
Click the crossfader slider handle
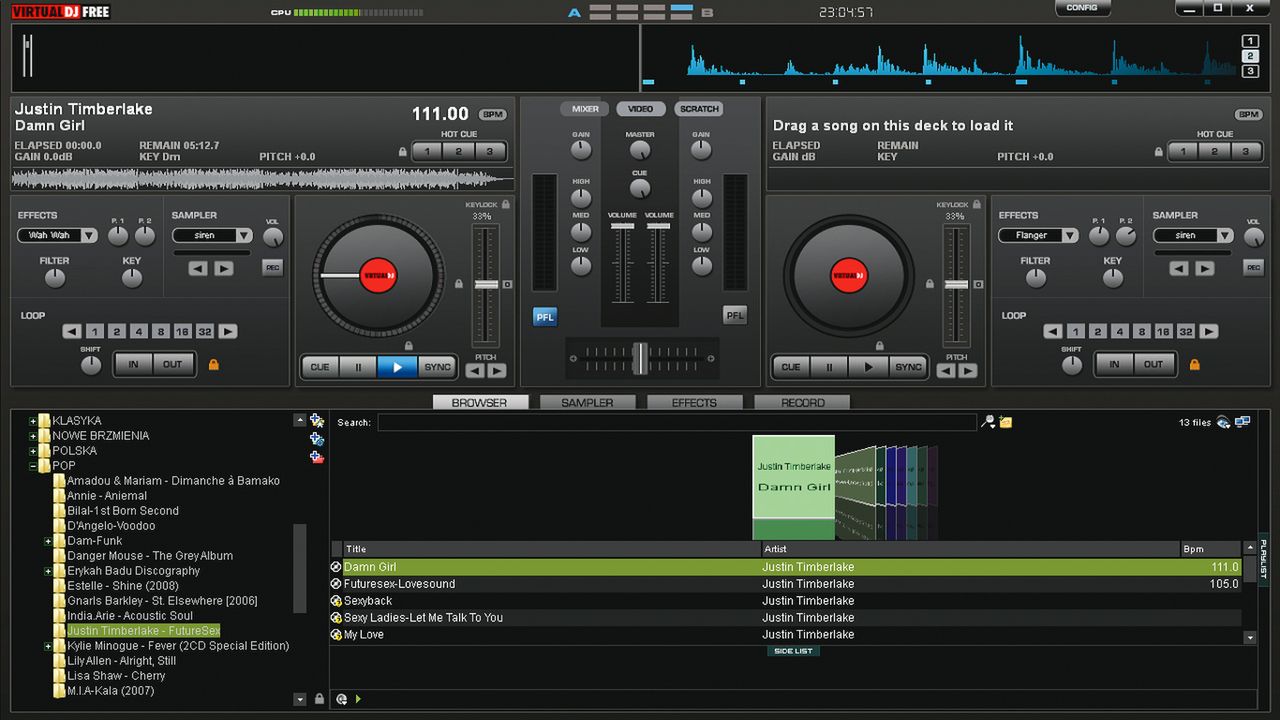[x=640, y=358]
